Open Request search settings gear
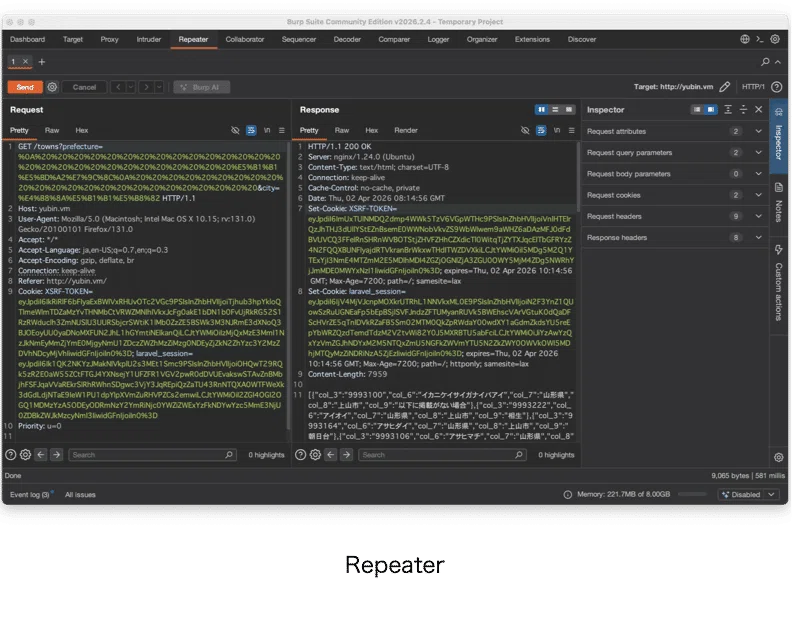This screenshot has width=792, height=626. pos(25,455)
